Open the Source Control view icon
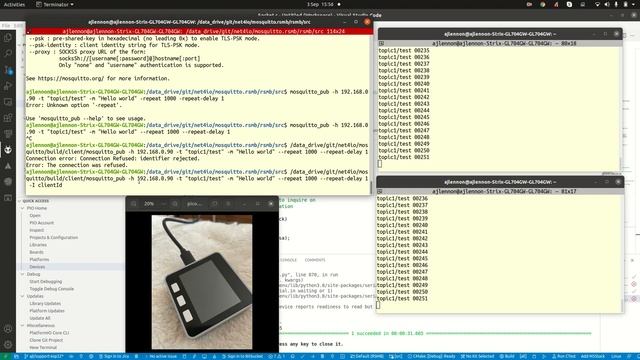640x360 pixels. pyautogui.click(x=8, y=70)
